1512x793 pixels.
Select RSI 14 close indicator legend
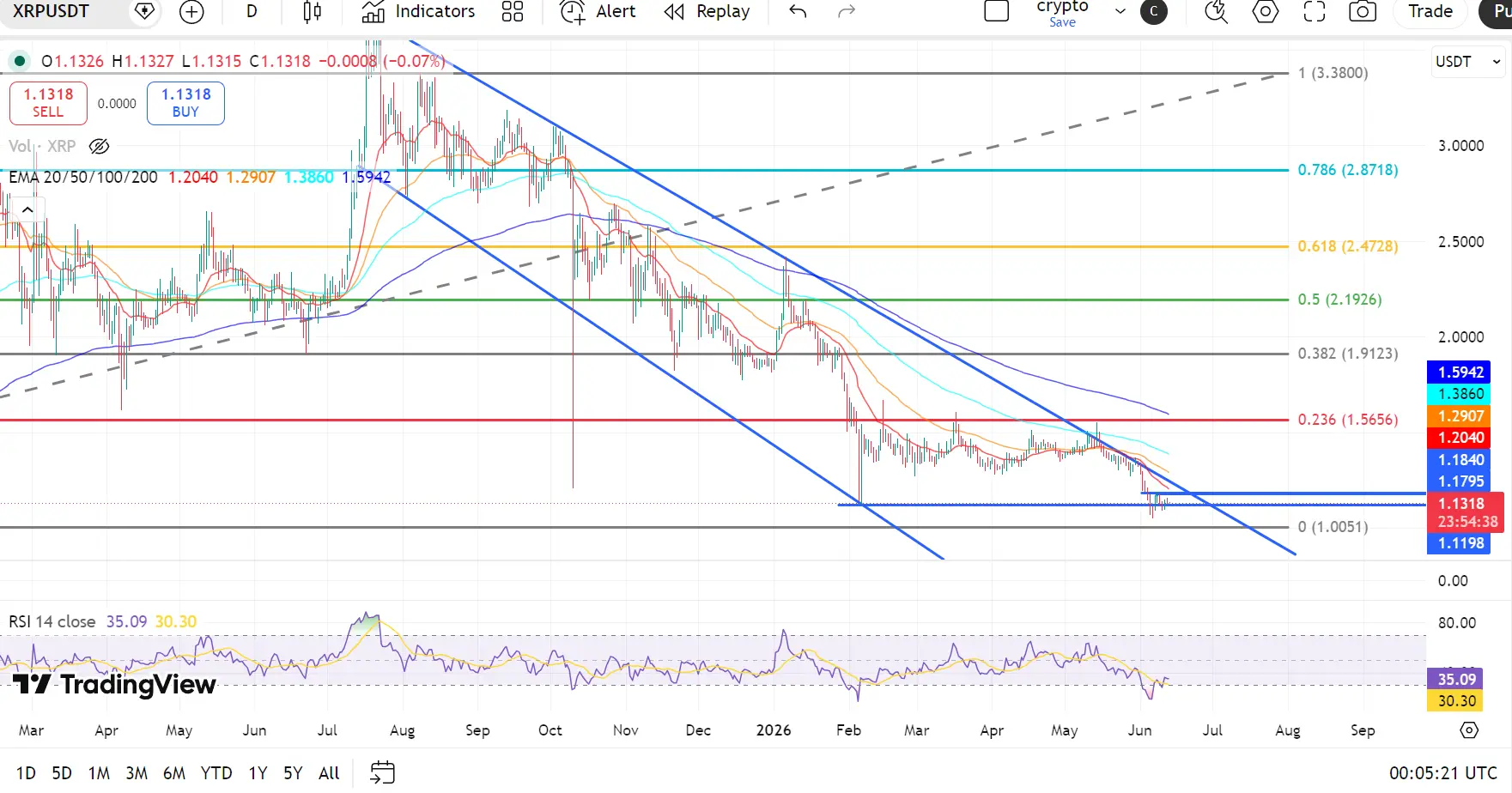52,621
